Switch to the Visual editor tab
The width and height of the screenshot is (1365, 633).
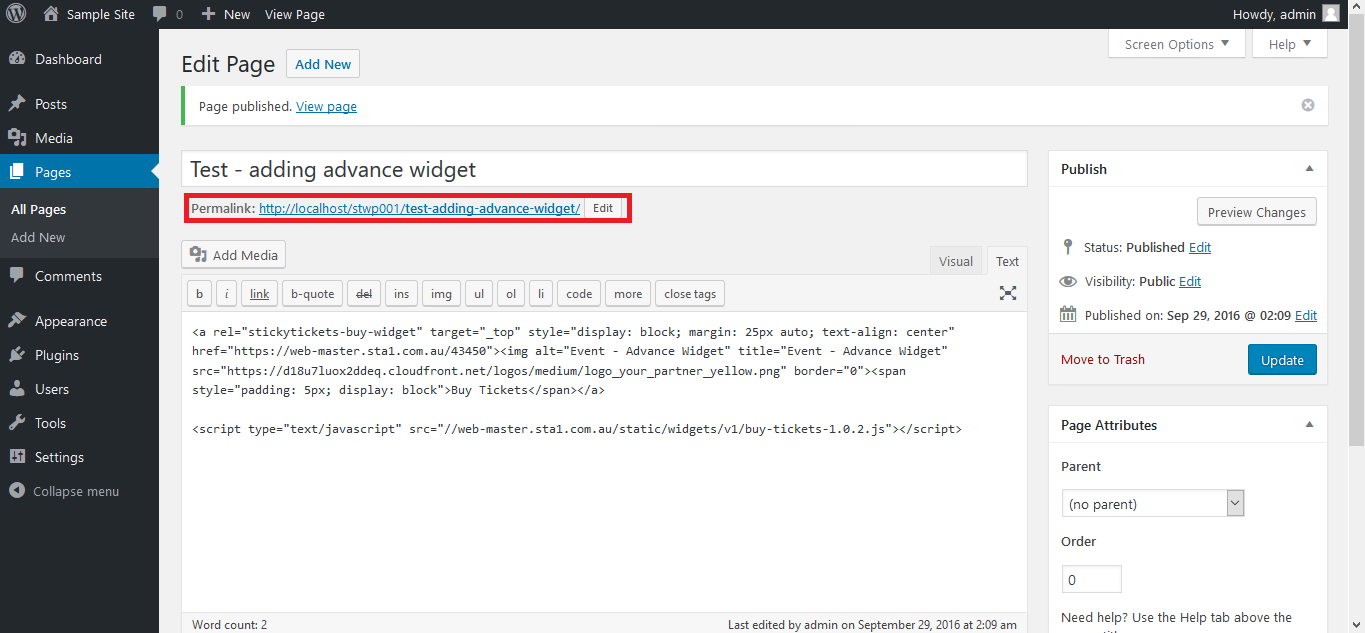[956, 261]
